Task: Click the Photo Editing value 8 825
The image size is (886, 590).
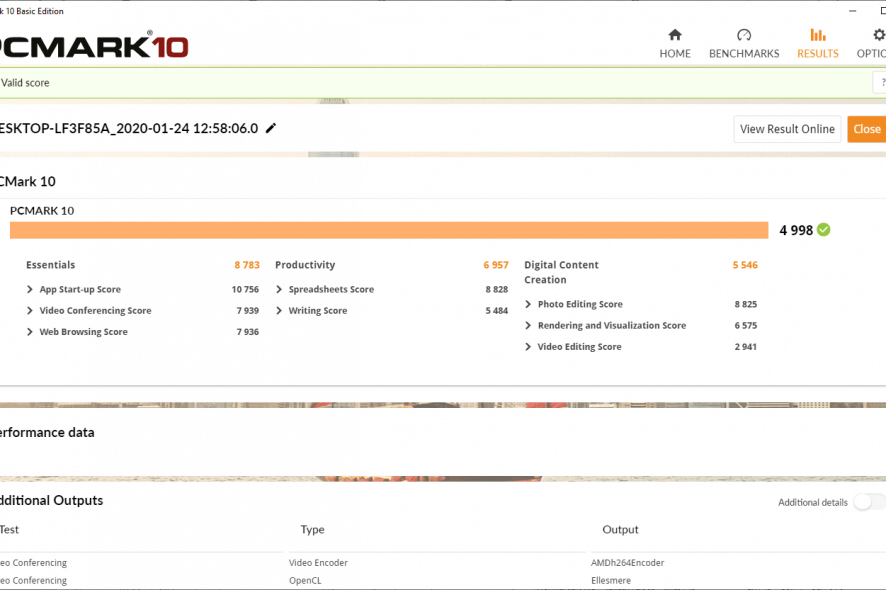Action: [x=746, y=304]
